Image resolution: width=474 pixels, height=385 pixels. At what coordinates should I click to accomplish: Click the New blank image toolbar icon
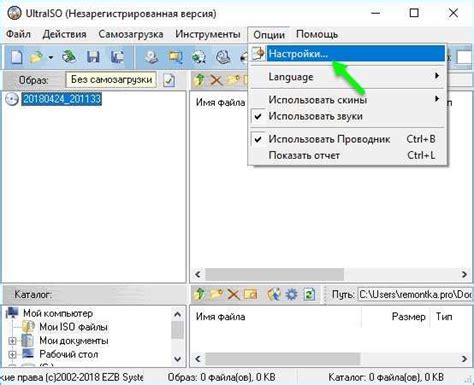tap(17, 57)
